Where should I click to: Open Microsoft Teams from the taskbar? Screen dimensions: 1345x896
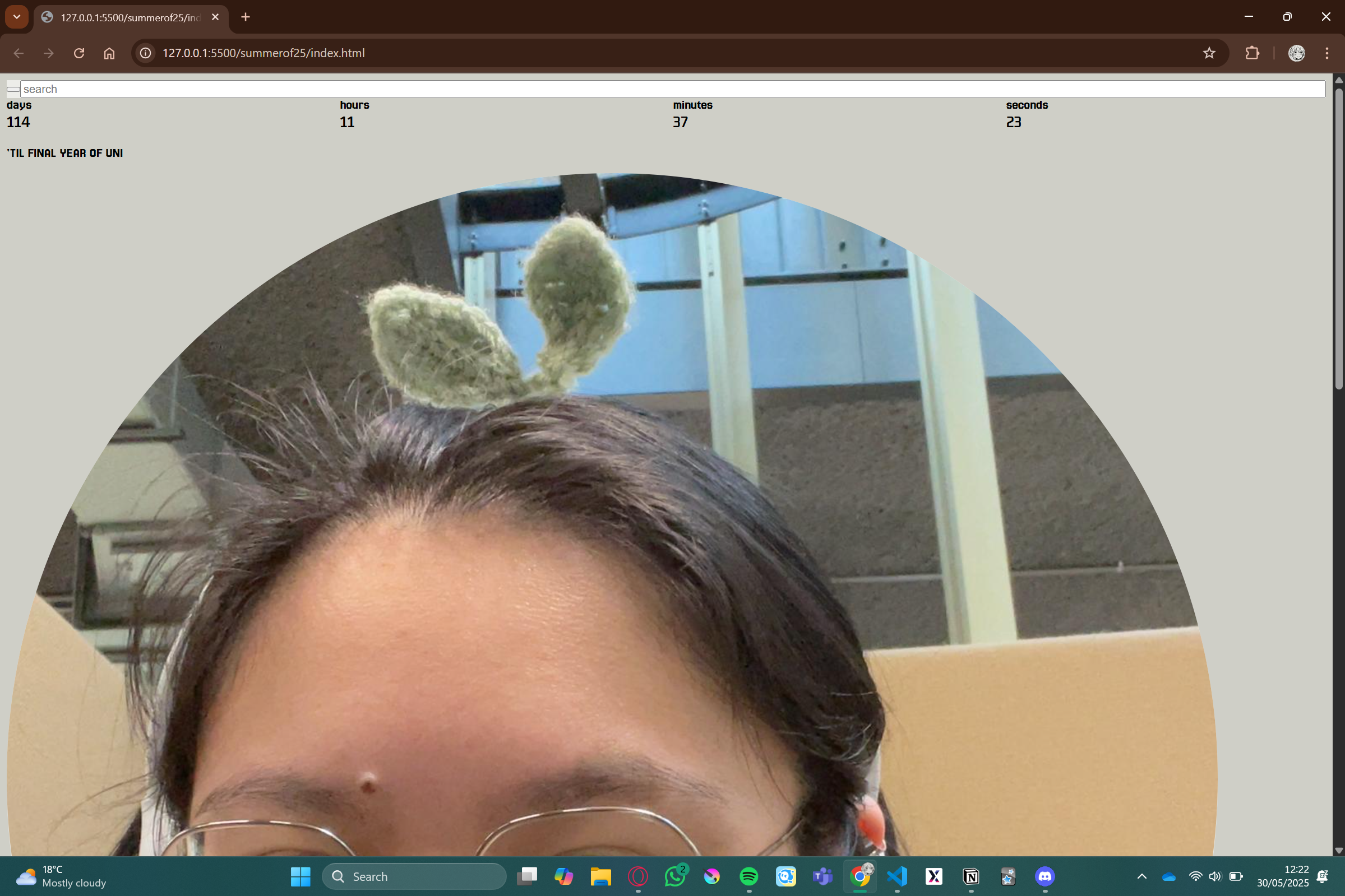[x=822, y=876]
